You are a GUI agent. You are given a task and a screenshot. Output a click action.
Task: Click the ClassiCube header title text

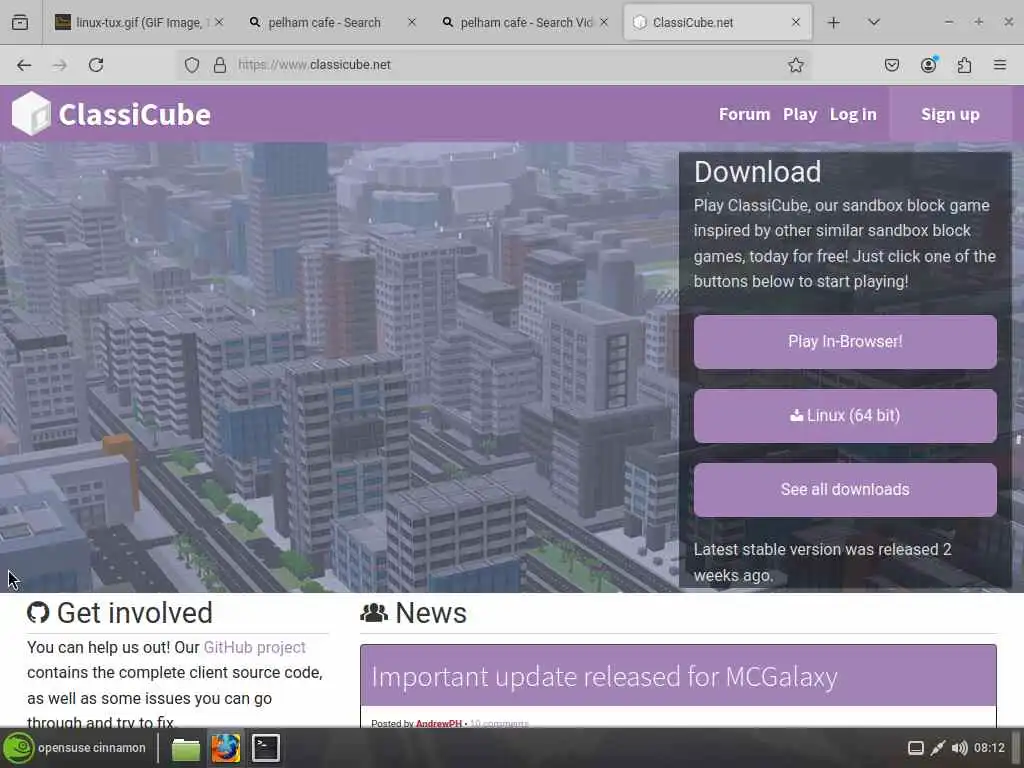135,114
